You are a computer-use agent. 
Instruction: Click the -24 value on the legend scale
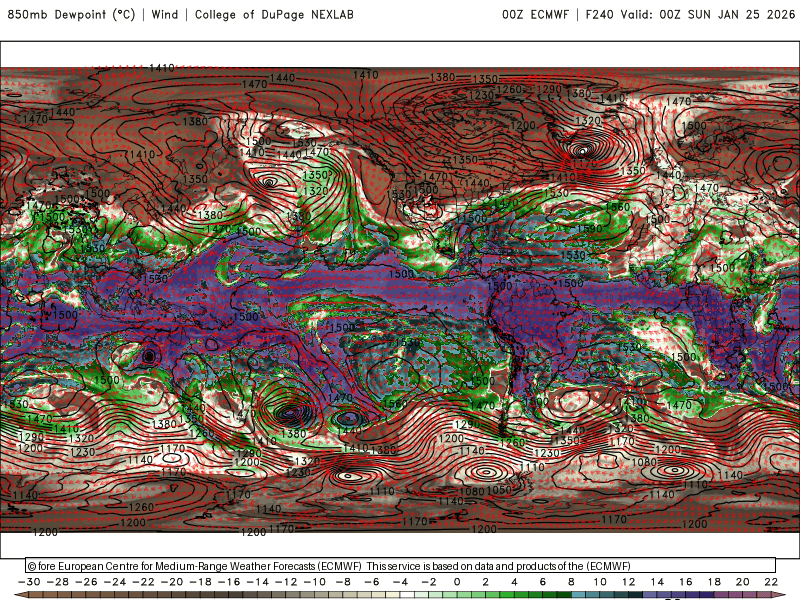(115, 582)
